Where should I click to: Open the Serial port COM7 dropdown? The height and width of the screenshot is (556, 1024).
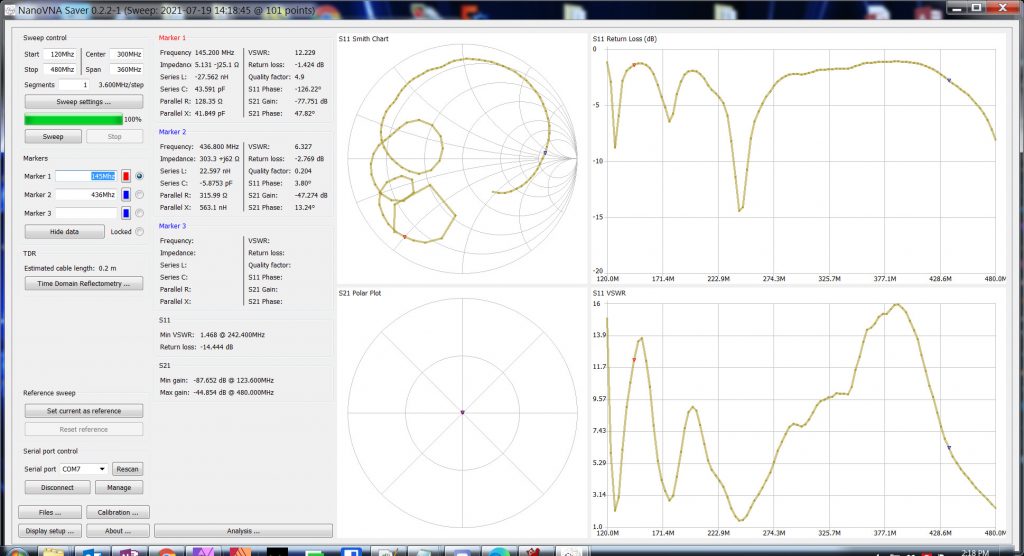pos(83,468)
